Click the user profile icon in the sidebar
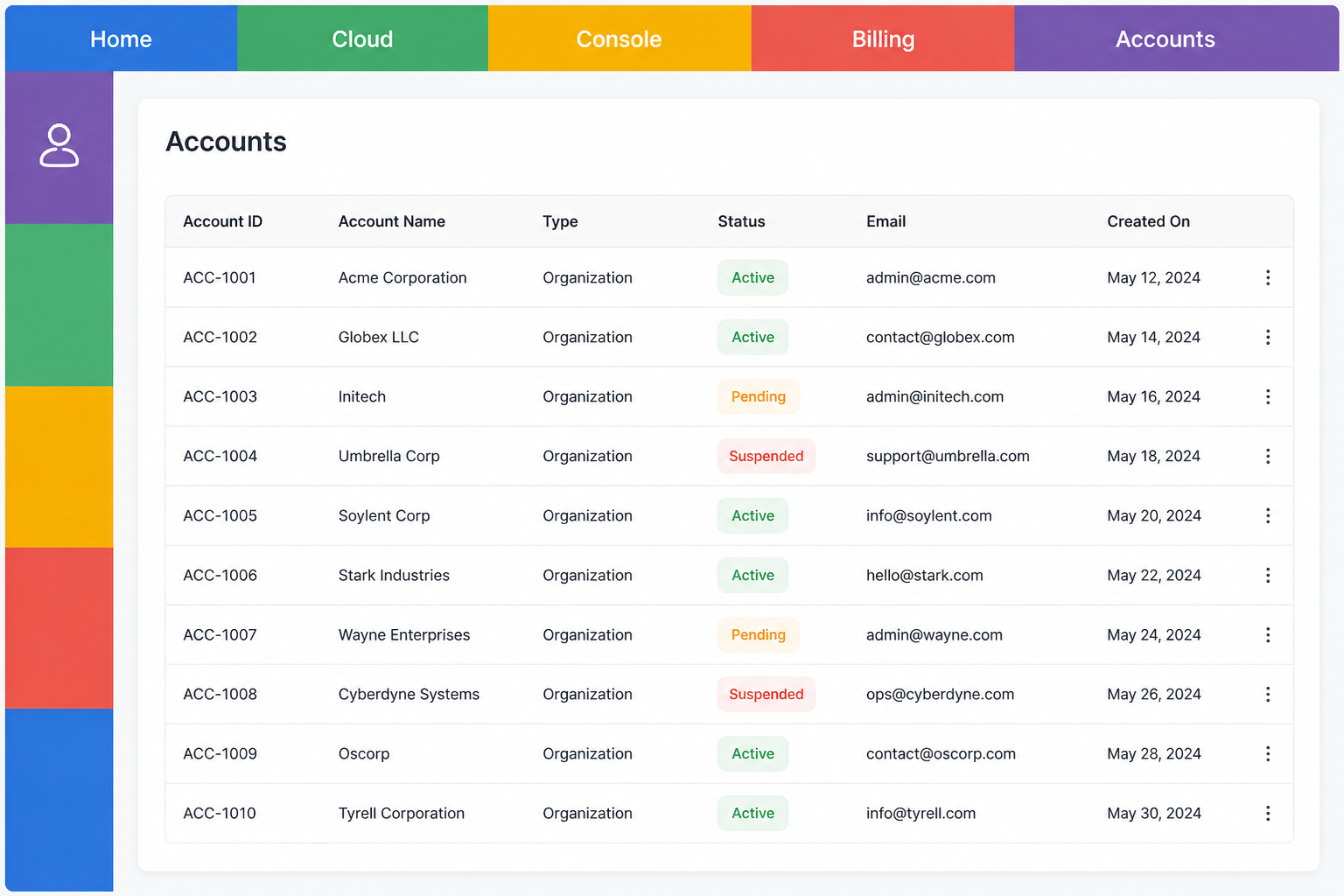Viewport: 1344px width, 896px height. pyautogui.click(x=59, y=145)
